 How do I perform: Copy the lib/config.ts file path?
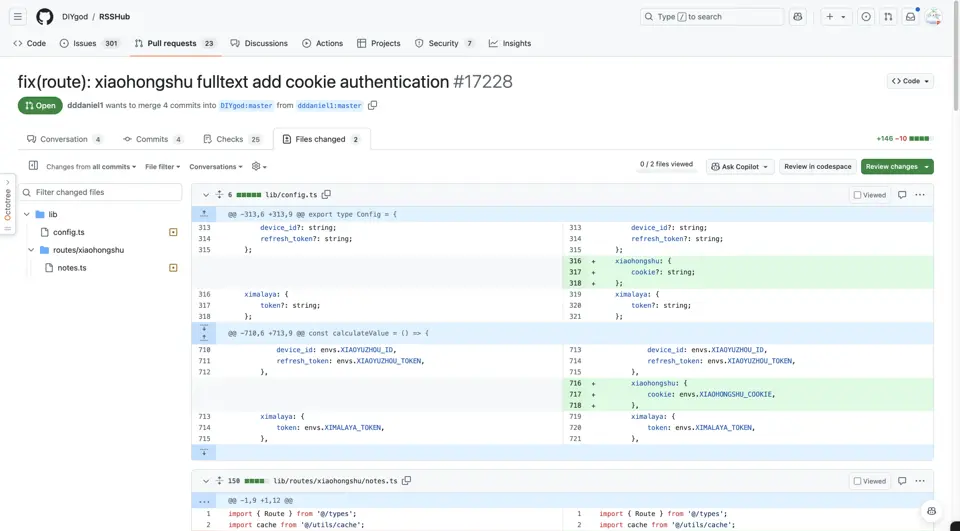coord(326,195)
